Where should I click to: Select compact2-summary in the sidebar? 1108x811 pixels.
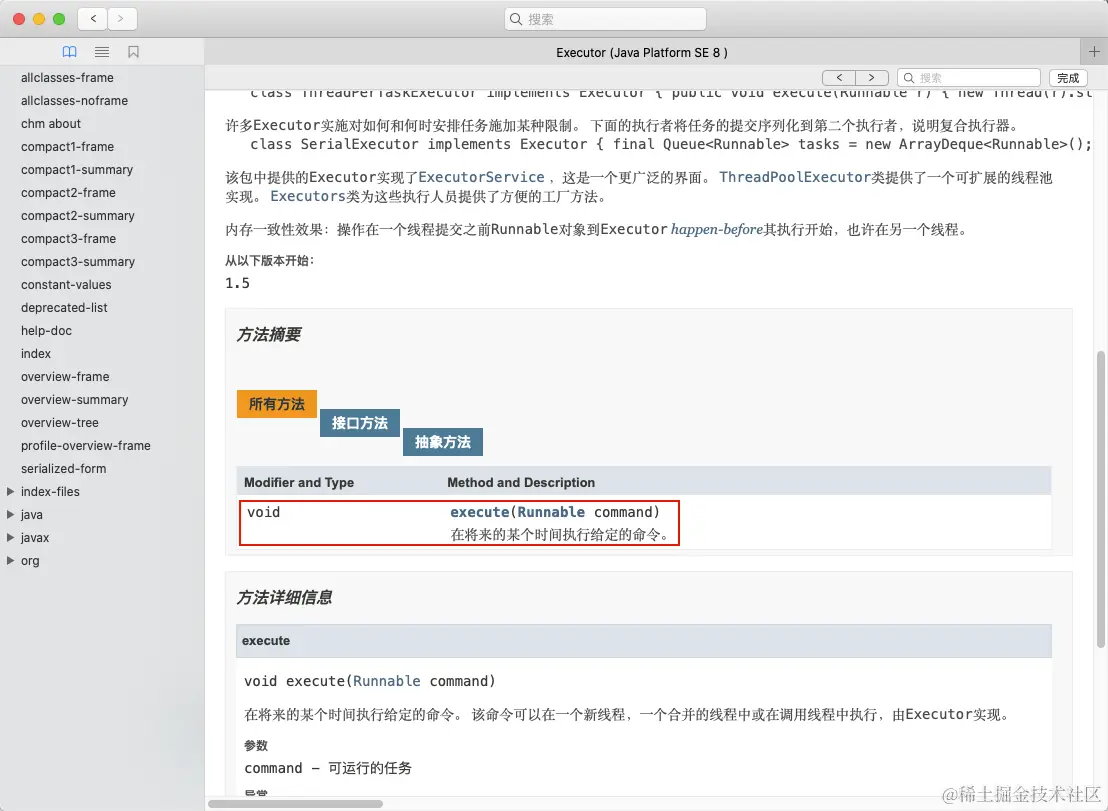pyautogui.click(x=78, y=215)
